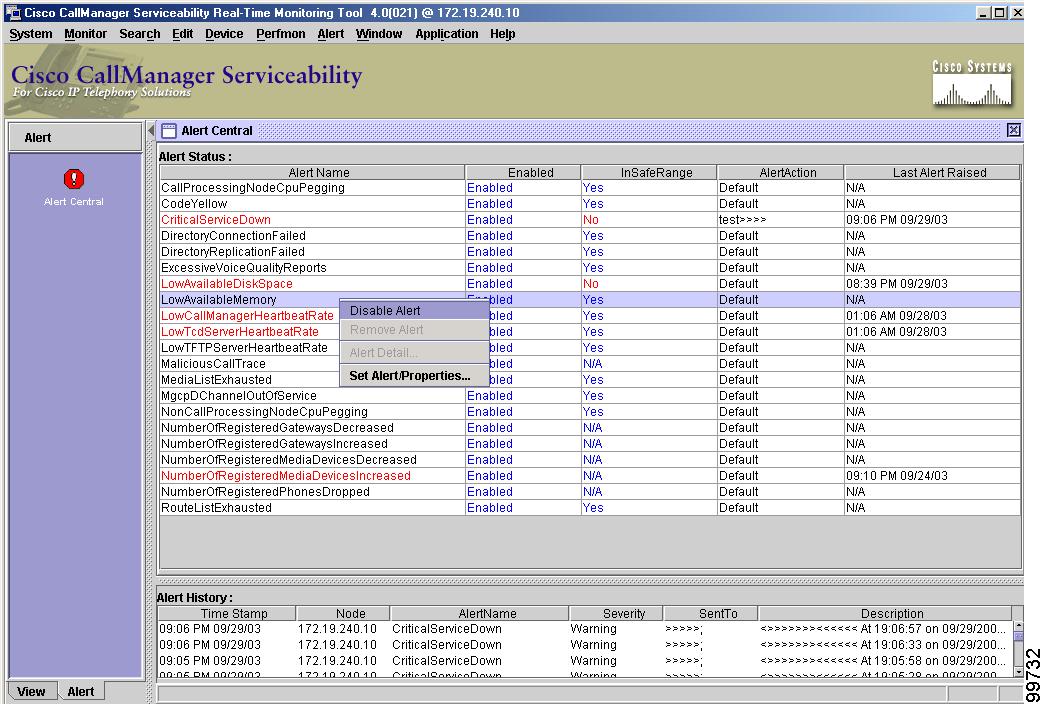Sort history by AlertName column
This screenshot has height=704, width=1046.
tap(480, 613)
